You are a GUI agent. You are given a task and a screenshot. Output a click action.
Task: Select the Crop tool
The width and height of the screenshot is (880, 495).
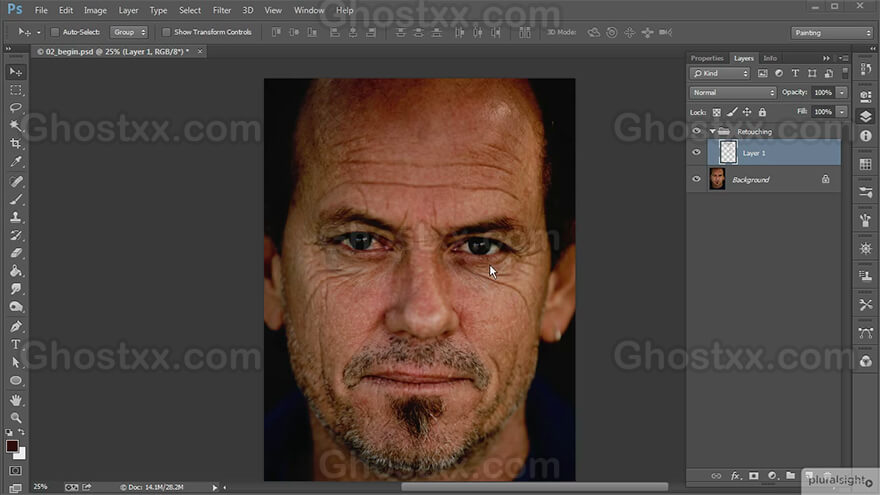(16, 144)
